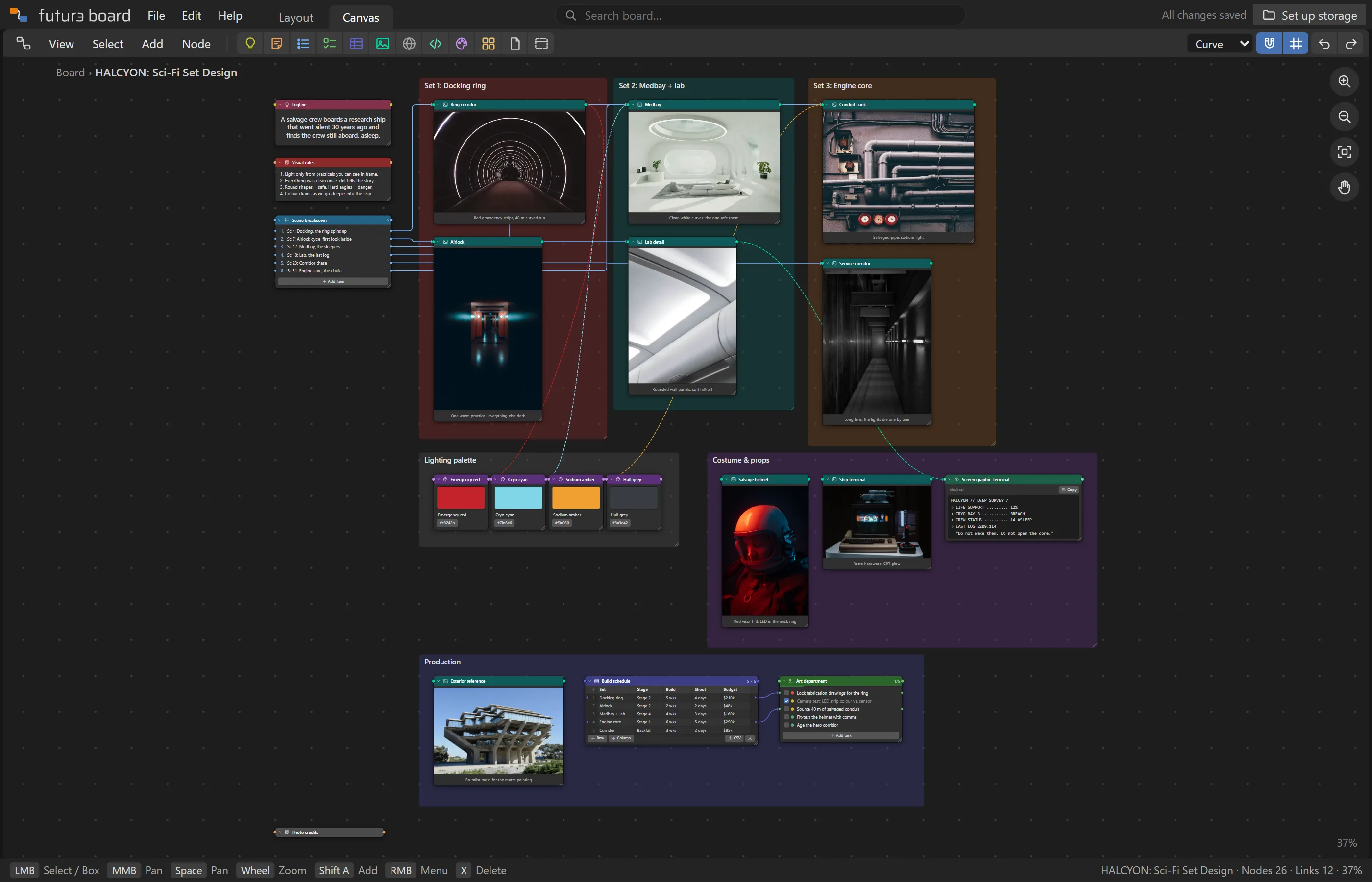The width and height of the screenshot is (1372, 882).
Task: Switch to the Layout tab
Action: pos(295,17)
